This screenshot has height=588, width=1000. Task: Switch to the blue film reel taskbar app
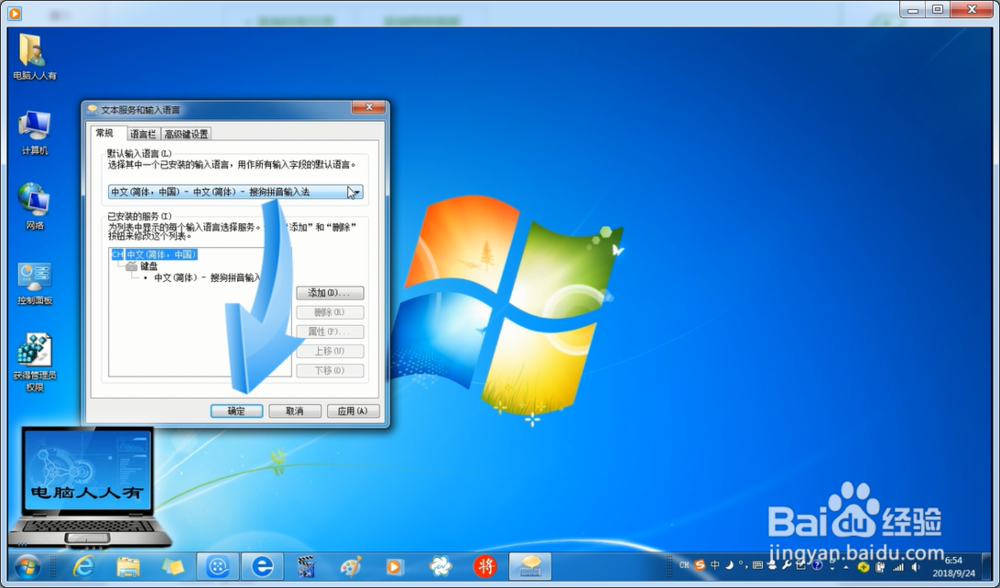point(218,566)
